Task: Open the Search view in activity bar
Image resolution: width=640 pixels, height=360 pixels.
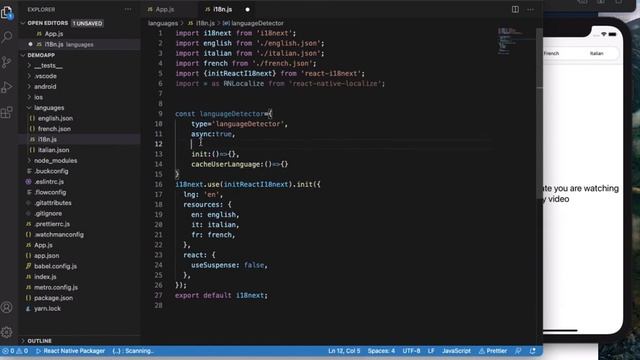Action: [x=7, y=37]
